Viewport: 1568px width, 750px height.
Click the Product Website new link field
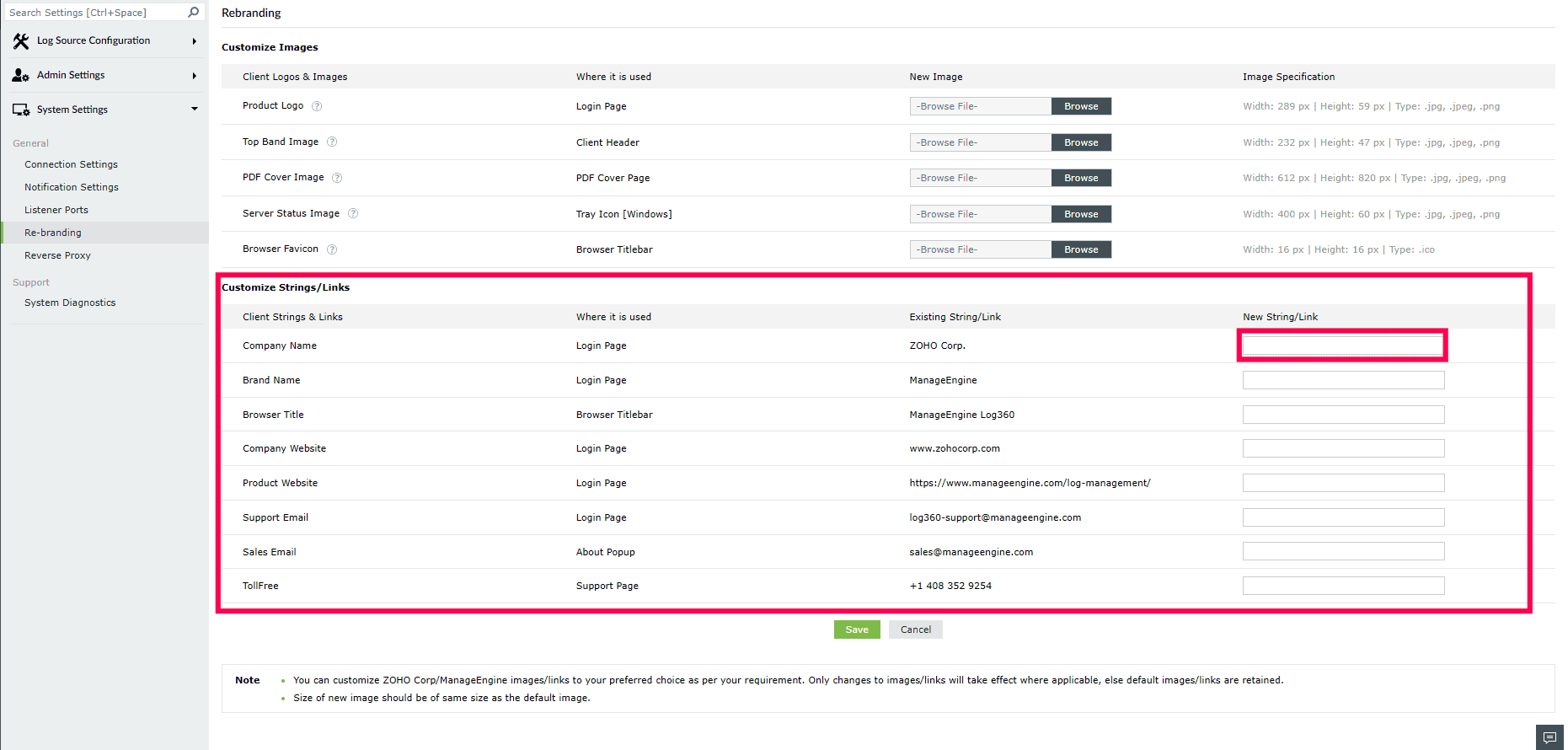[x=1343, y=483]
